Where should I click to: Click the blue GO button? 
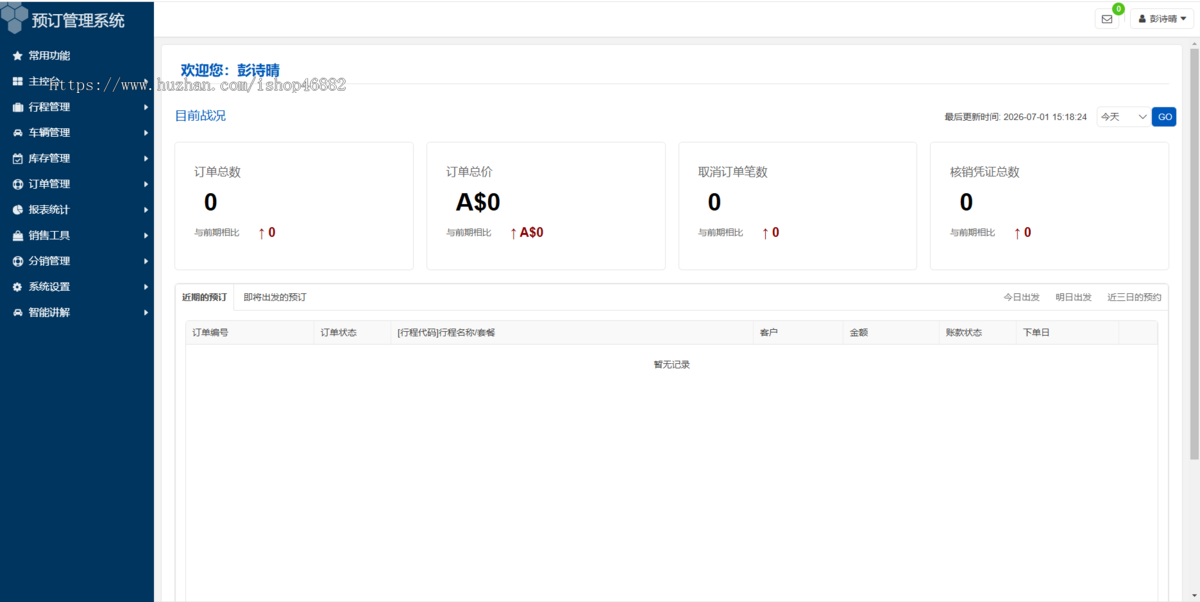(1164, 117)
